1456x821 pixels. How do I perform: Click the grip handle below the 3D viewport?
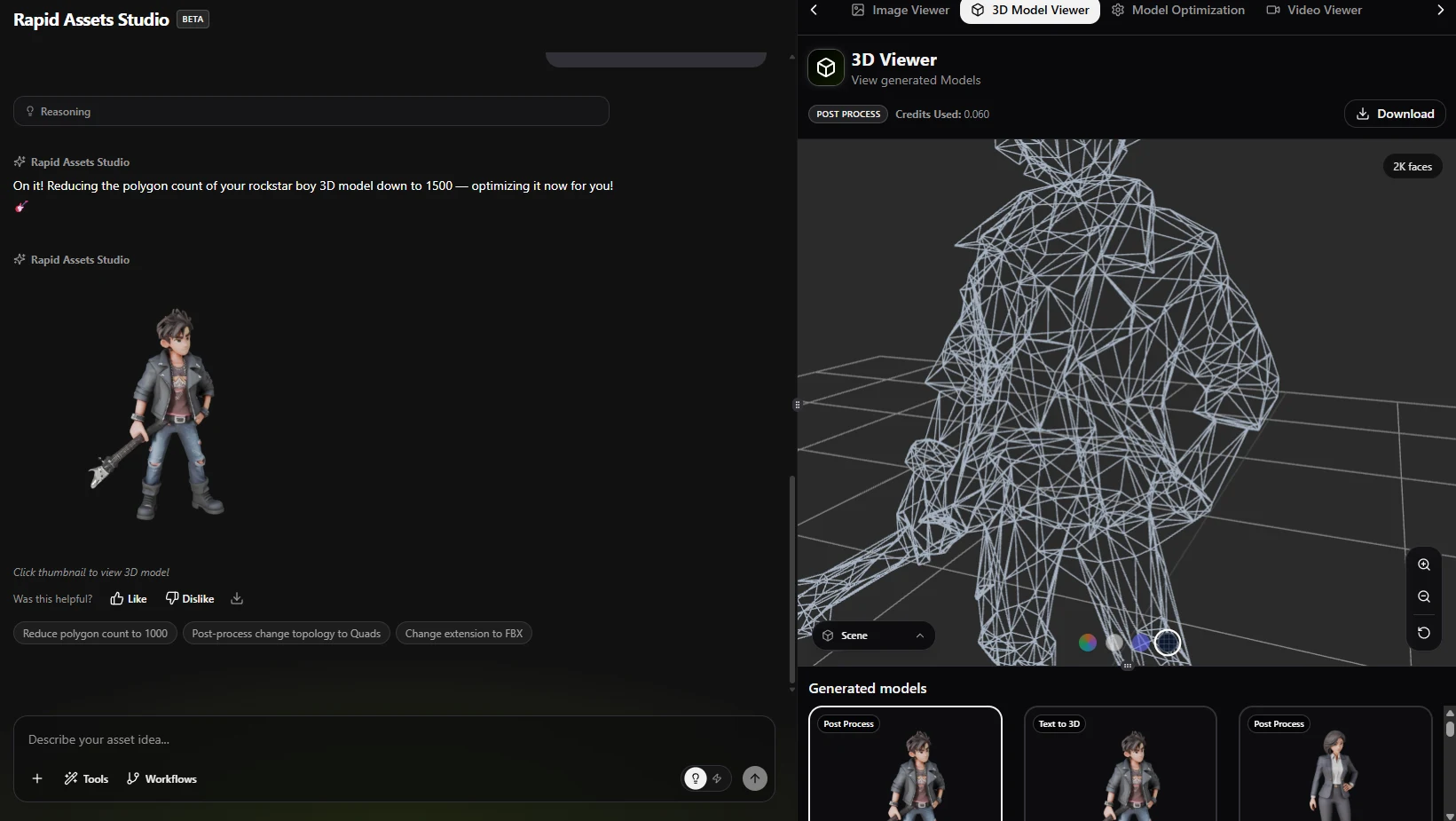pos(1127,666)
